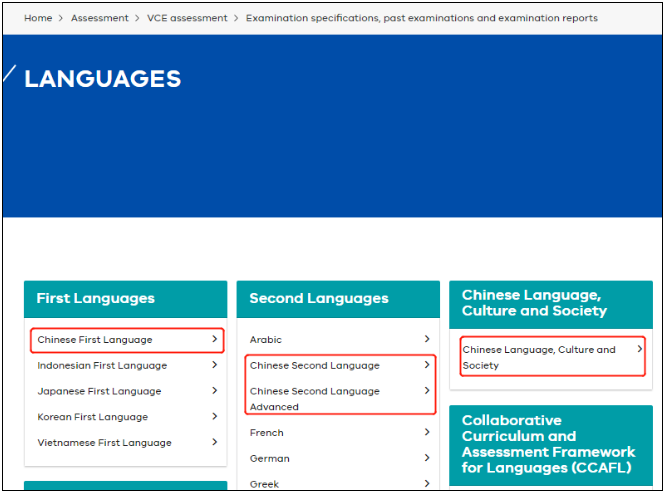Click chevron next to Japanese First Language
The image size is (665, 493).
pos(215,390)
